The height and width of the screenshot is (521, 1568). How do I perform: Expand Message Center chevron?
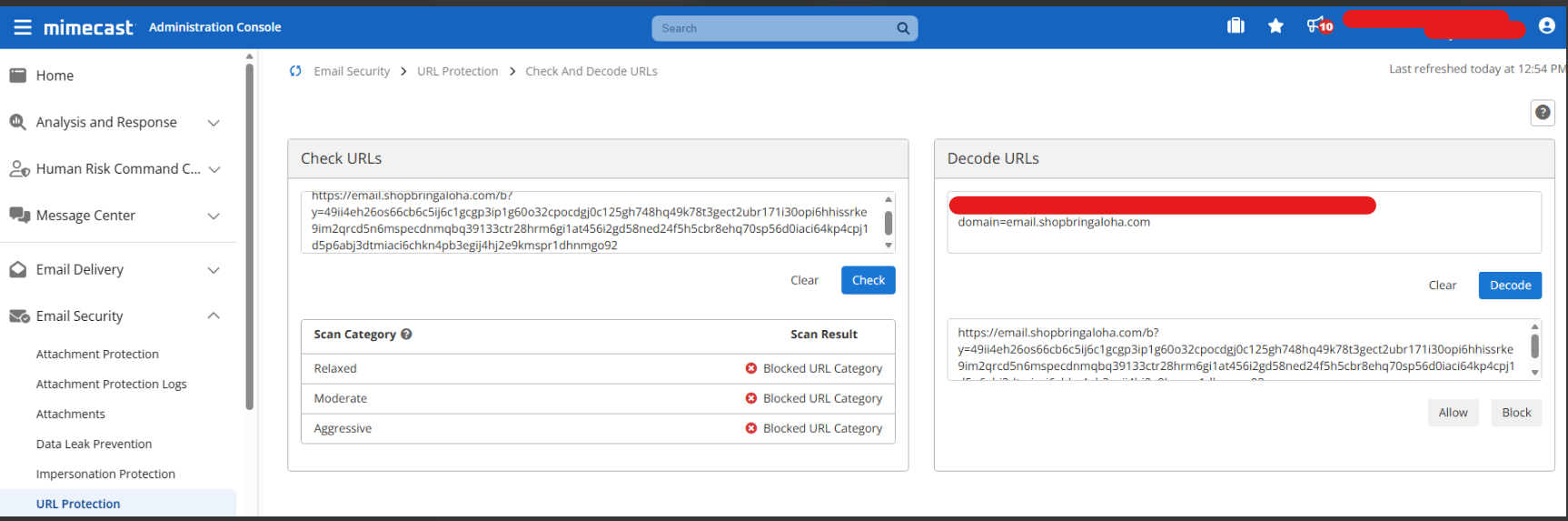[214, 216]
